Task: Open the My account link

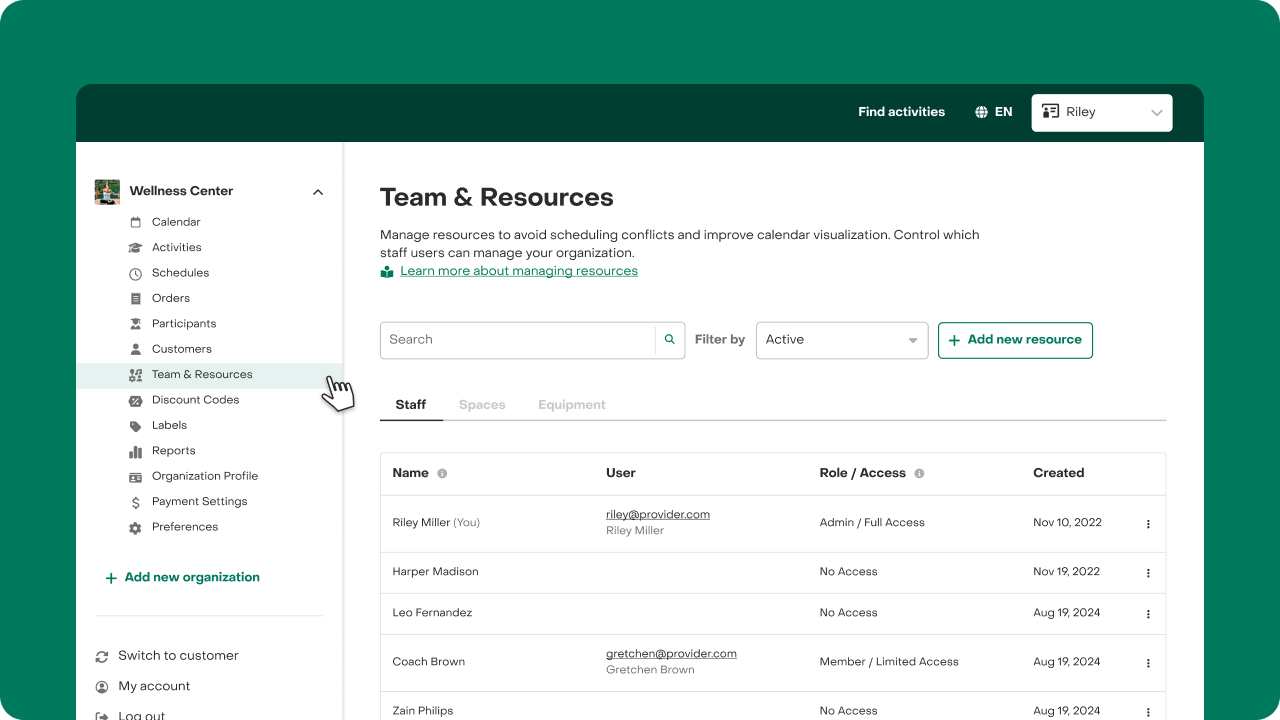Action: pos(154,686)
